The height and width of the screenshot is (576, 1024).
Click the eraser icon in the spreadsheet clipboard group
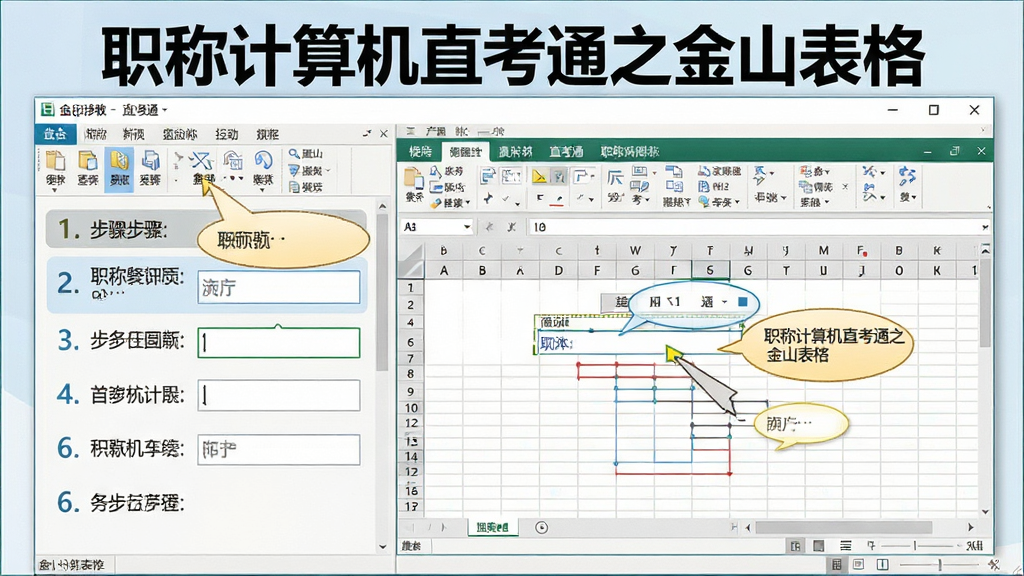pos(436,203)
